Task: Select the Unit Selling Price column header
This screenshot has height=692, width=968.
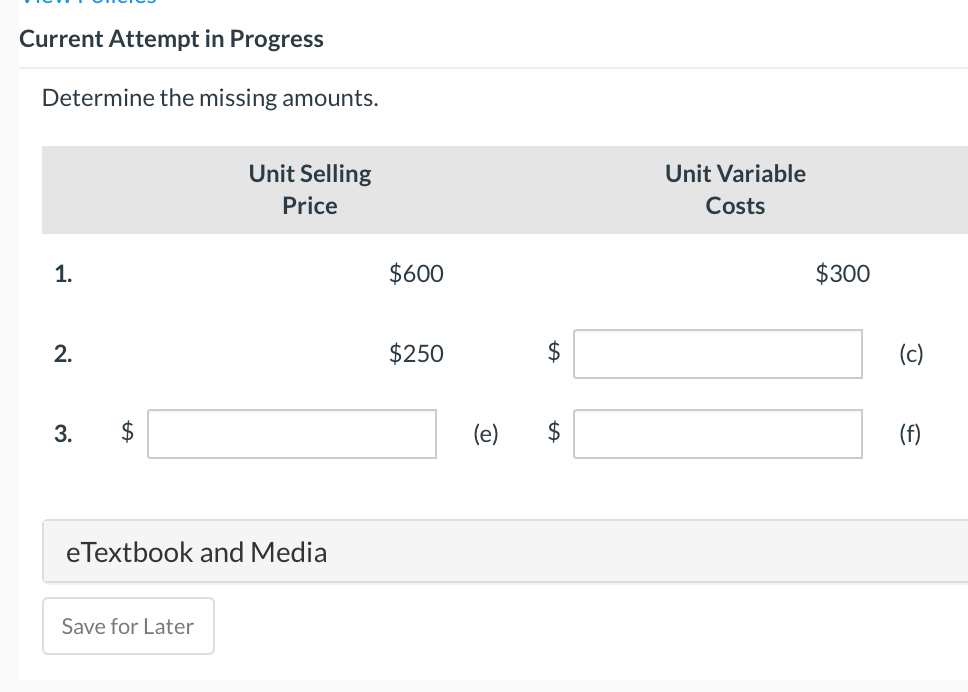Action: click(x=309, y=189)
